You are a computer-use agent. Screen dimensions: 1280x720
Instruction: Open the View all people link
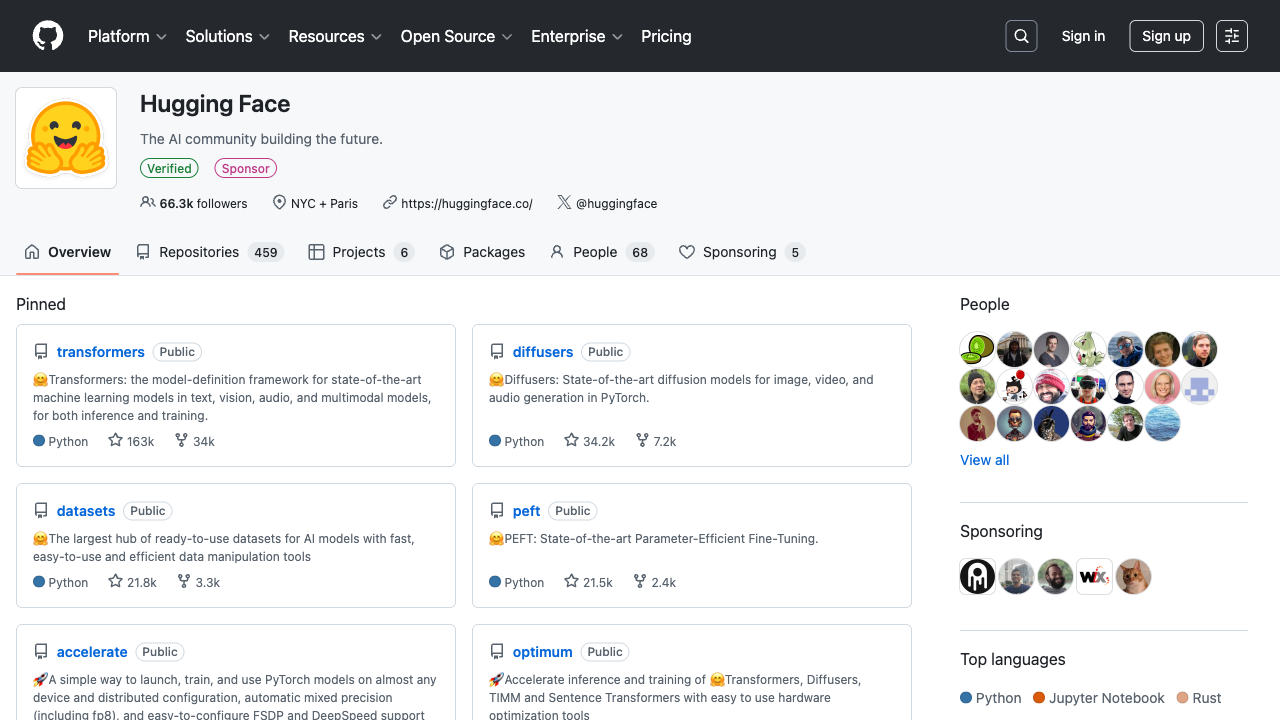tap(984, 460)
